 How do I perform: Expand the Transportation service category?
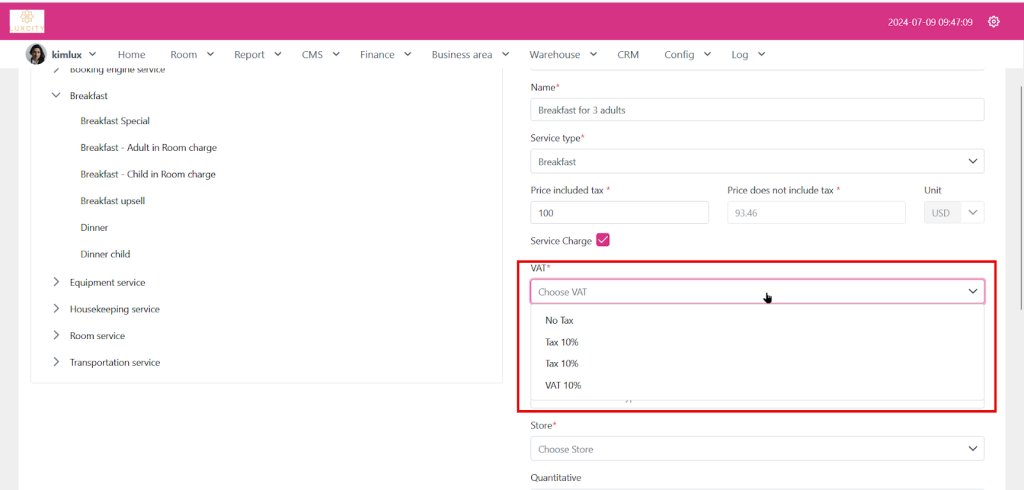click(56, 362)
